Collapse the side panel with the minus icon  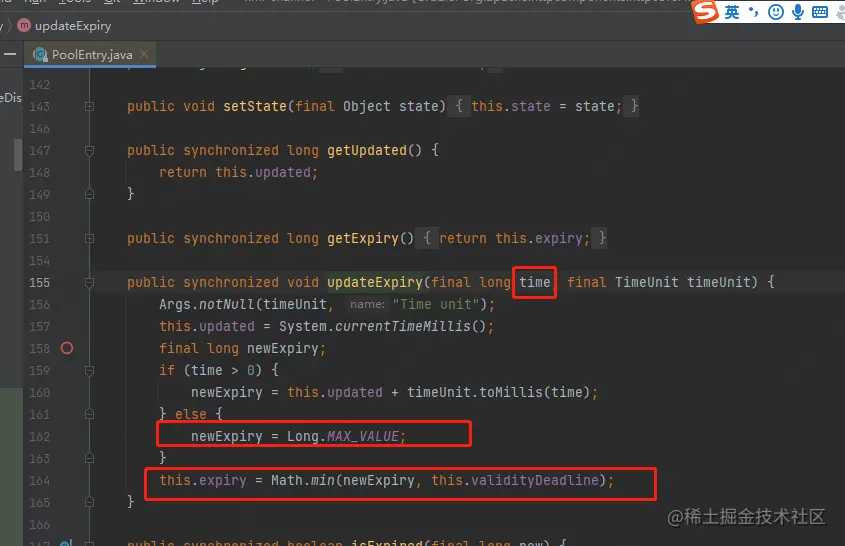[10, 54]
